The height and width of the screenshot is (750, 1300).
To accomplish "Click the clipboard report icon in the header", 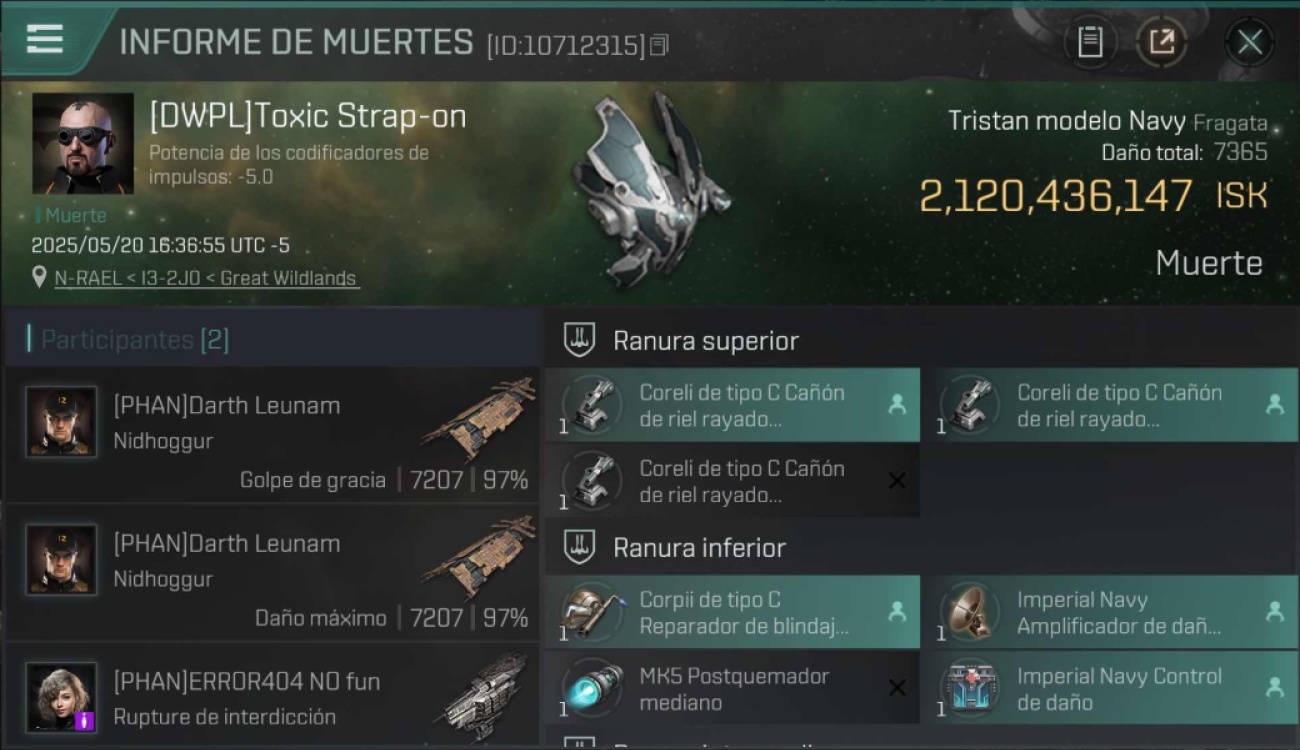I will click(x=1090, y=42).
